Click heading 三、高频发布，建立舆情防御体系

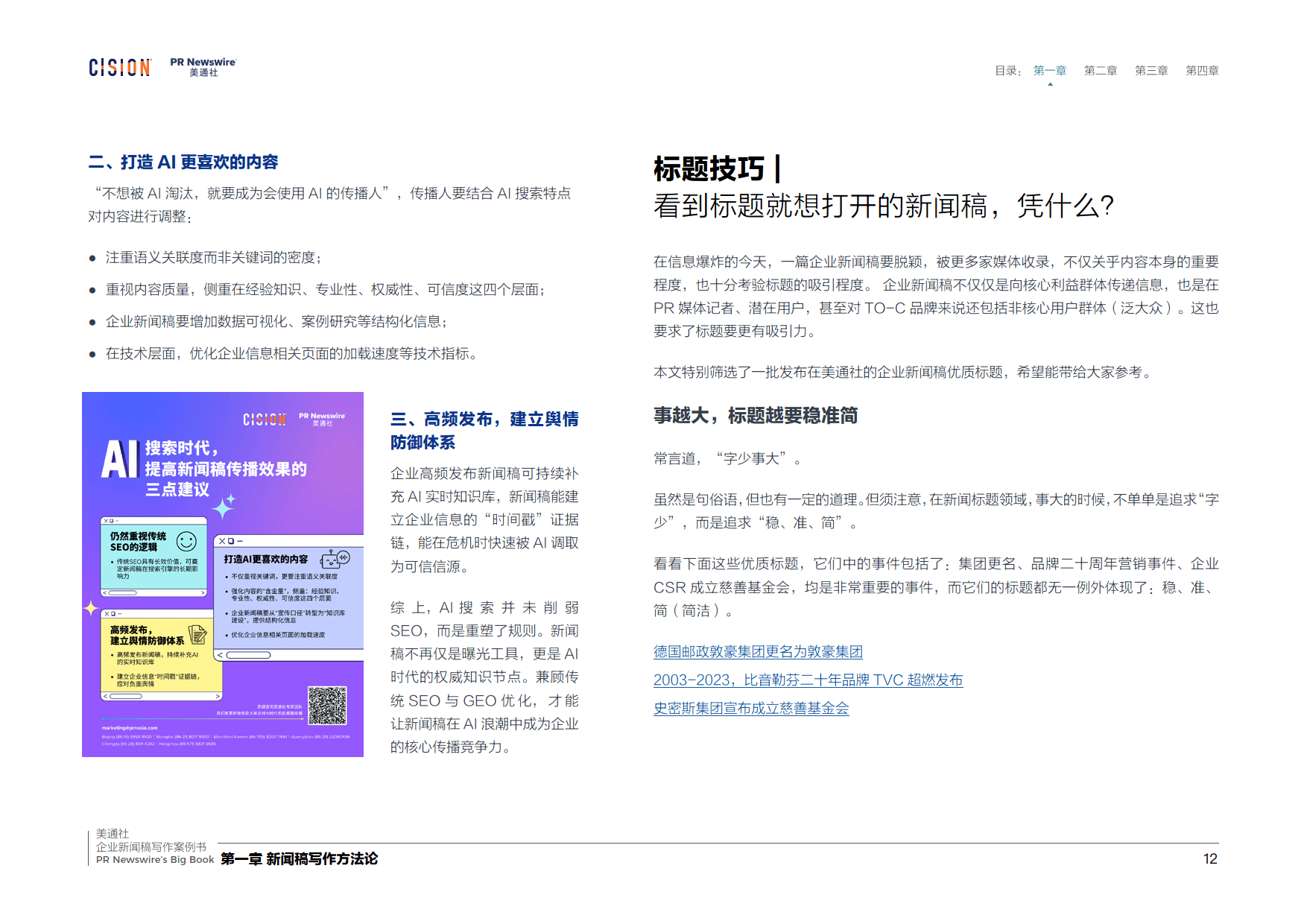click(x=484, y=431)
